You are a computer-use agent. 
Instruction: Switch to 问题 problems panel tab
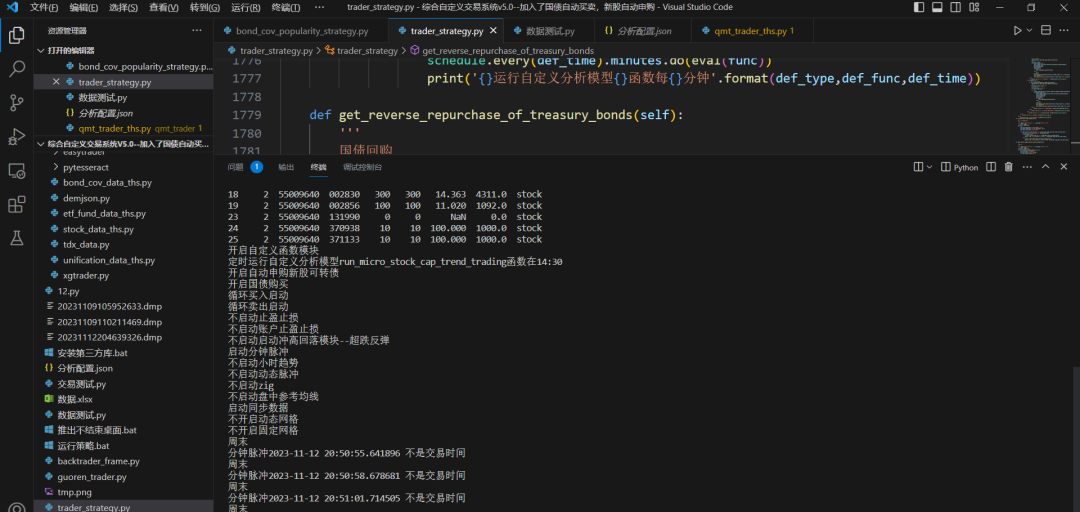236,167
